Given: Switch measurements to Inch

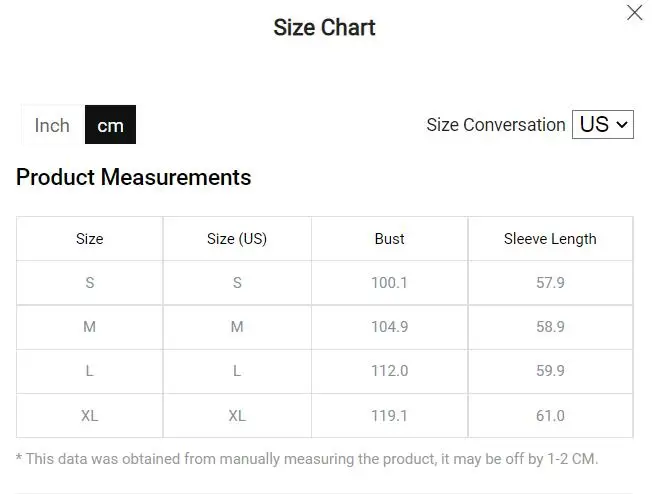Looking at the screenshot, I should pyautogui.click(x=52, y=125).
